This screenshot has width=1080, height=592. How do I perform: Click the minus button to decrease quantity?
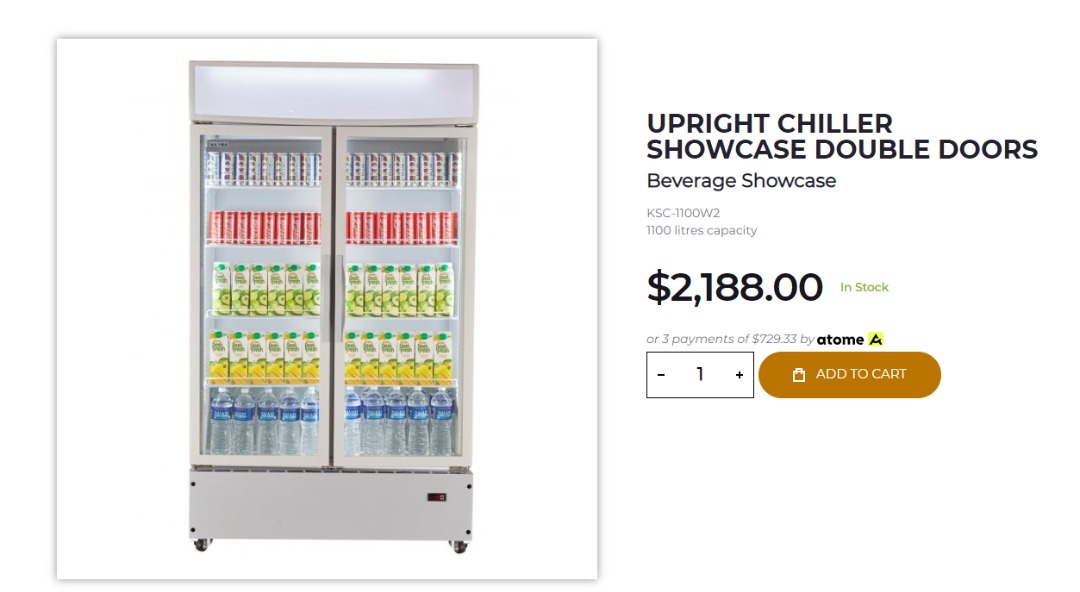(662, 374)
